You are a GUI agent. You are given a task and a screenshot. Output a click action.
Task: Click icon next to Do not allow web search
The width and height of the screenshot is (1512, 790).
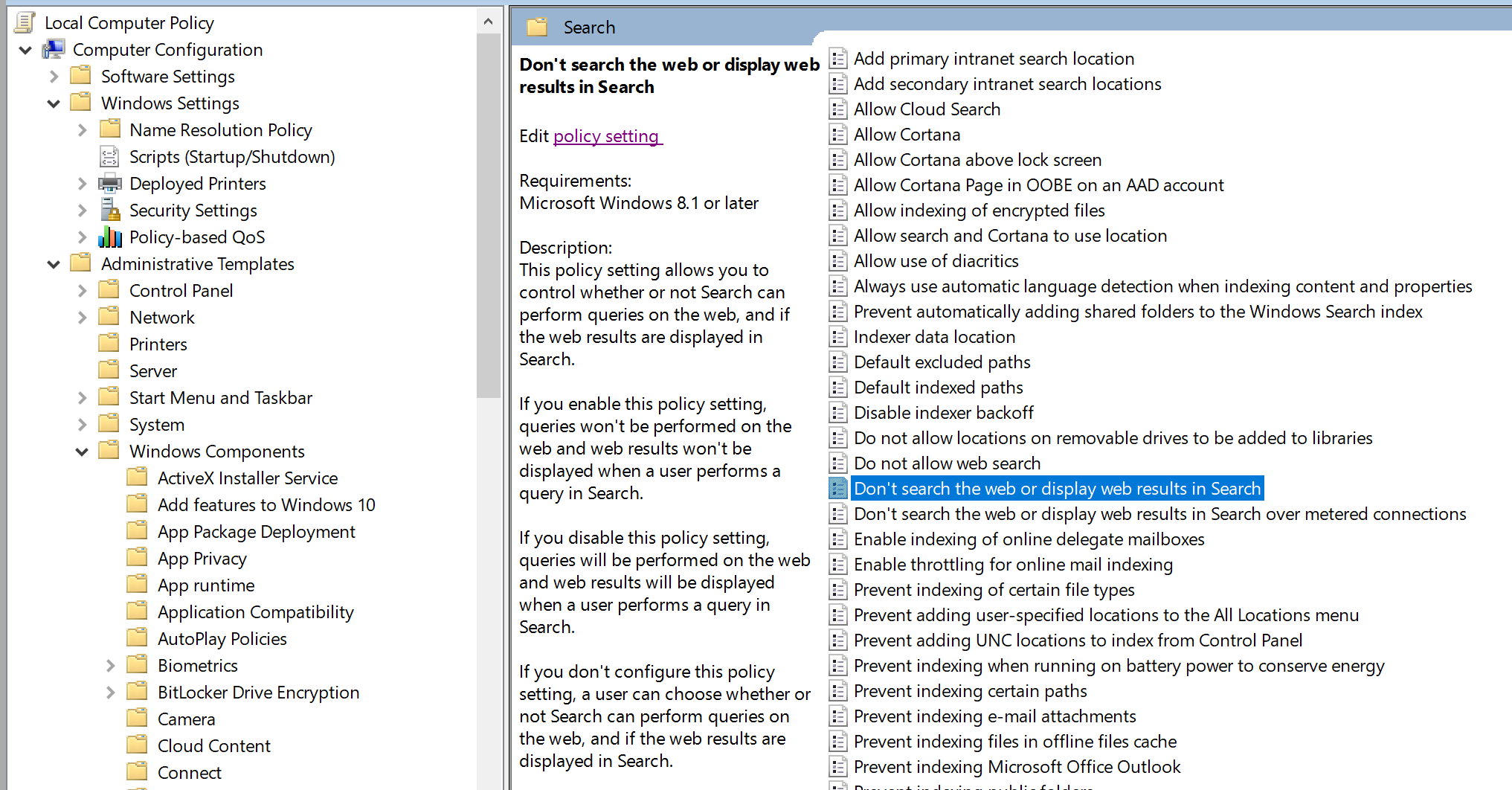tap(838, 463)
